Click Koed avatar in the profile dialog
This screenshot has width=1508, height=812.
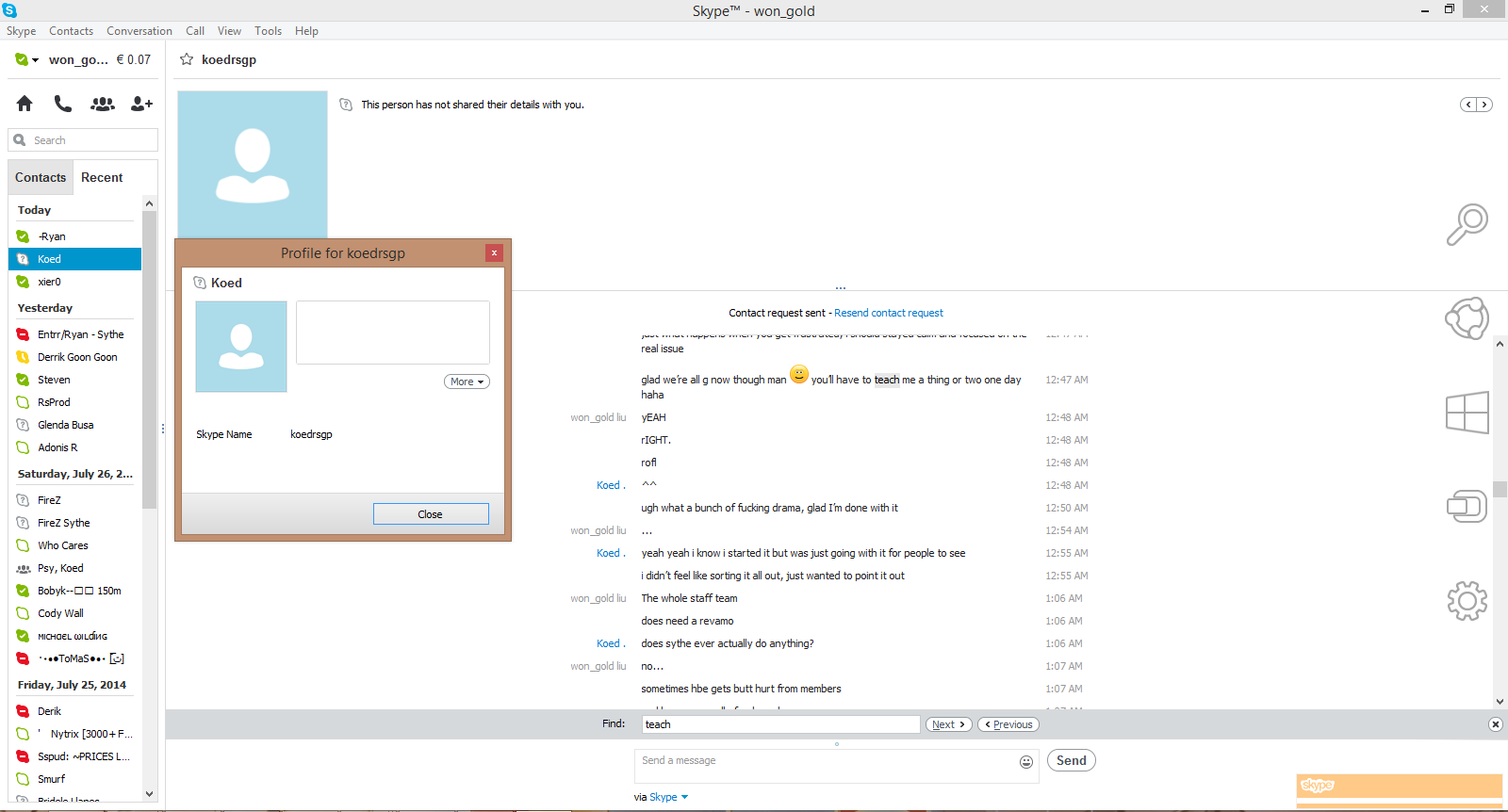pos(241,347)
